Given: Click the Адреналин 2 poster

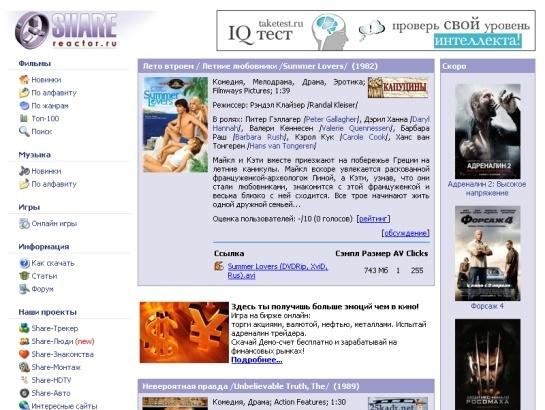Looking at the screenshot, I should (x=488, y=131).
